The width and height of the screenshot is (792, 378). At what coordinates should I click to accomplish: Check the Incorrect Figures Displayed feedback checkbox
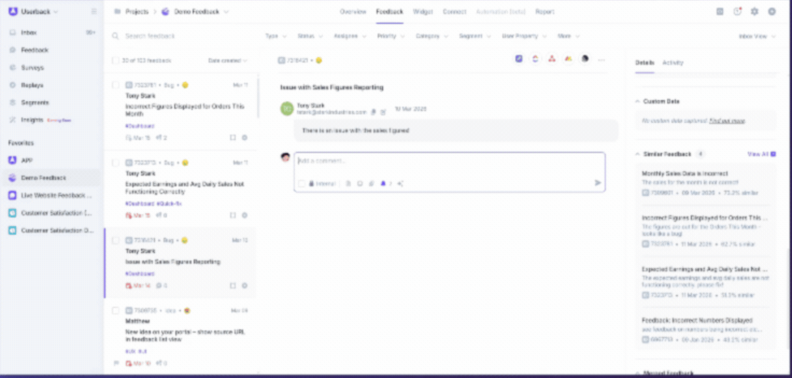pyautogui.click(x=116, y=85)
